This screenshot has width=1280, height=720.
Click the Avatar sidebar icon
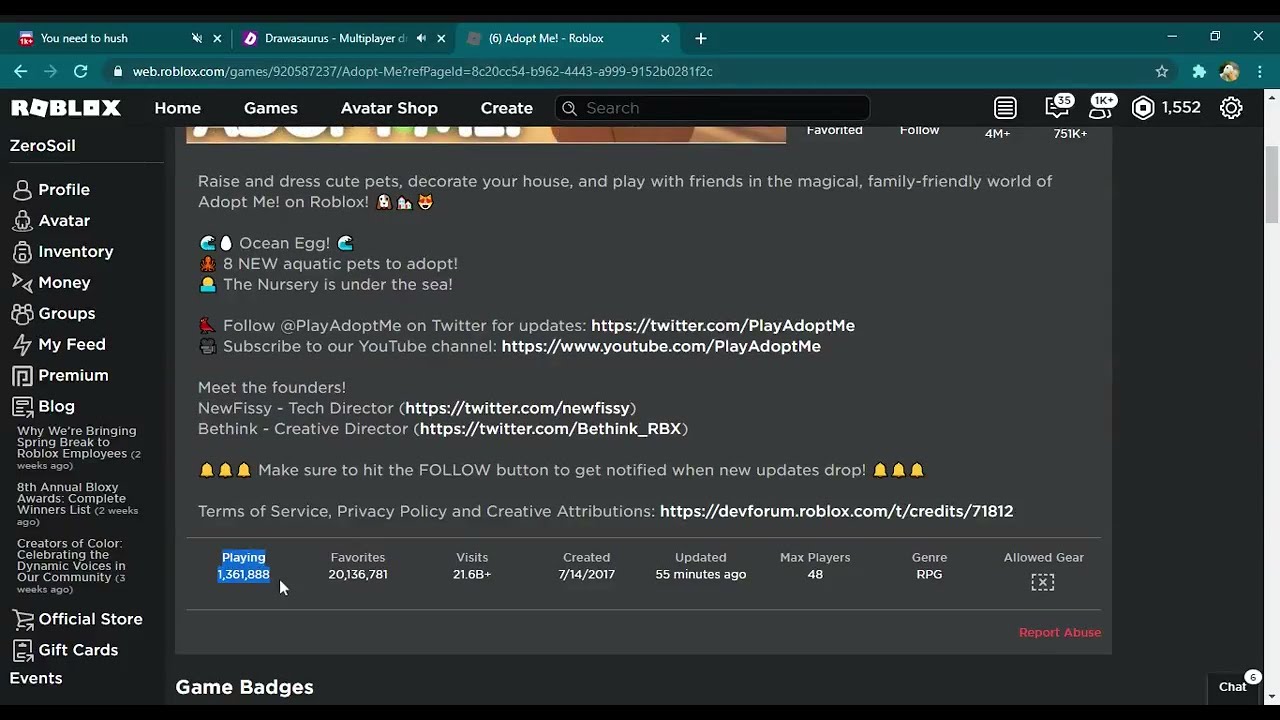click(22, 221)
